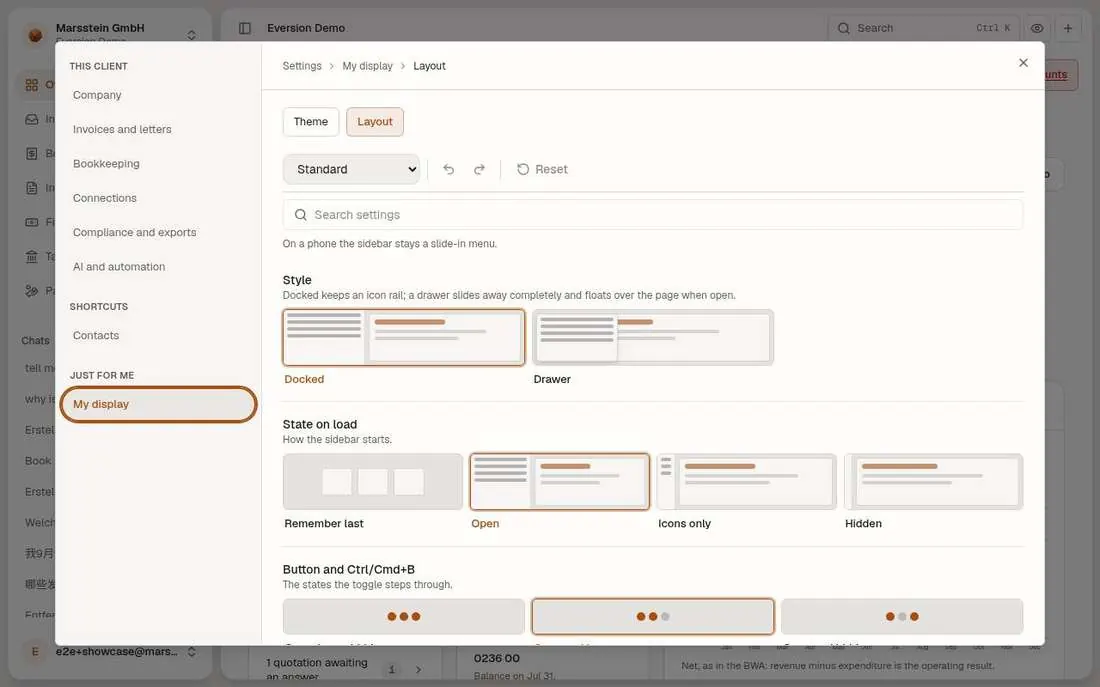Select the toggle option with grey last dot

(653, 616)
